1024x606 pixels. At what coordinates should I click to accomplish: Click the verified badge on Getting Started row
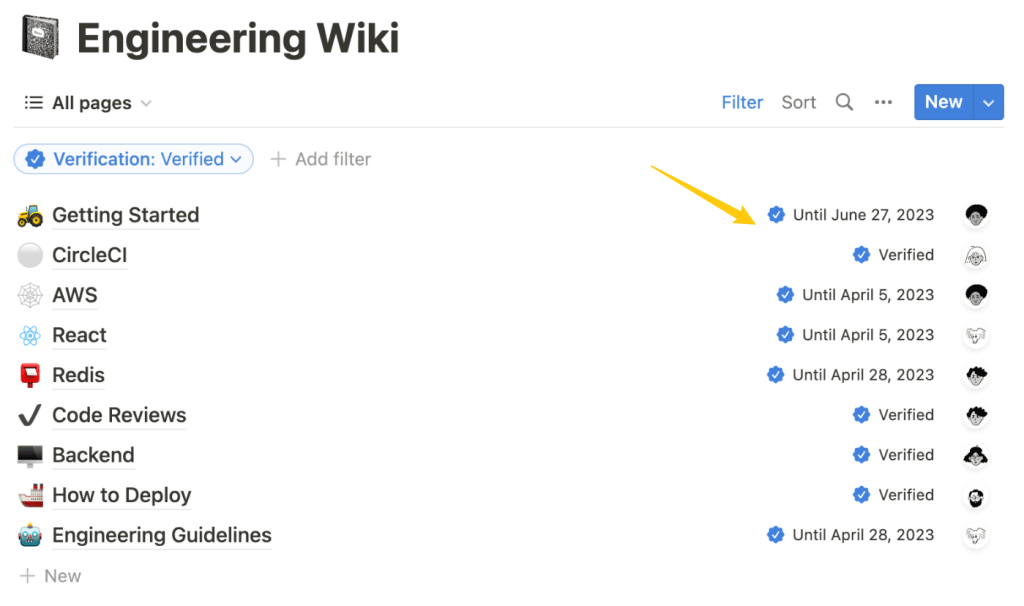pos(776,215)
